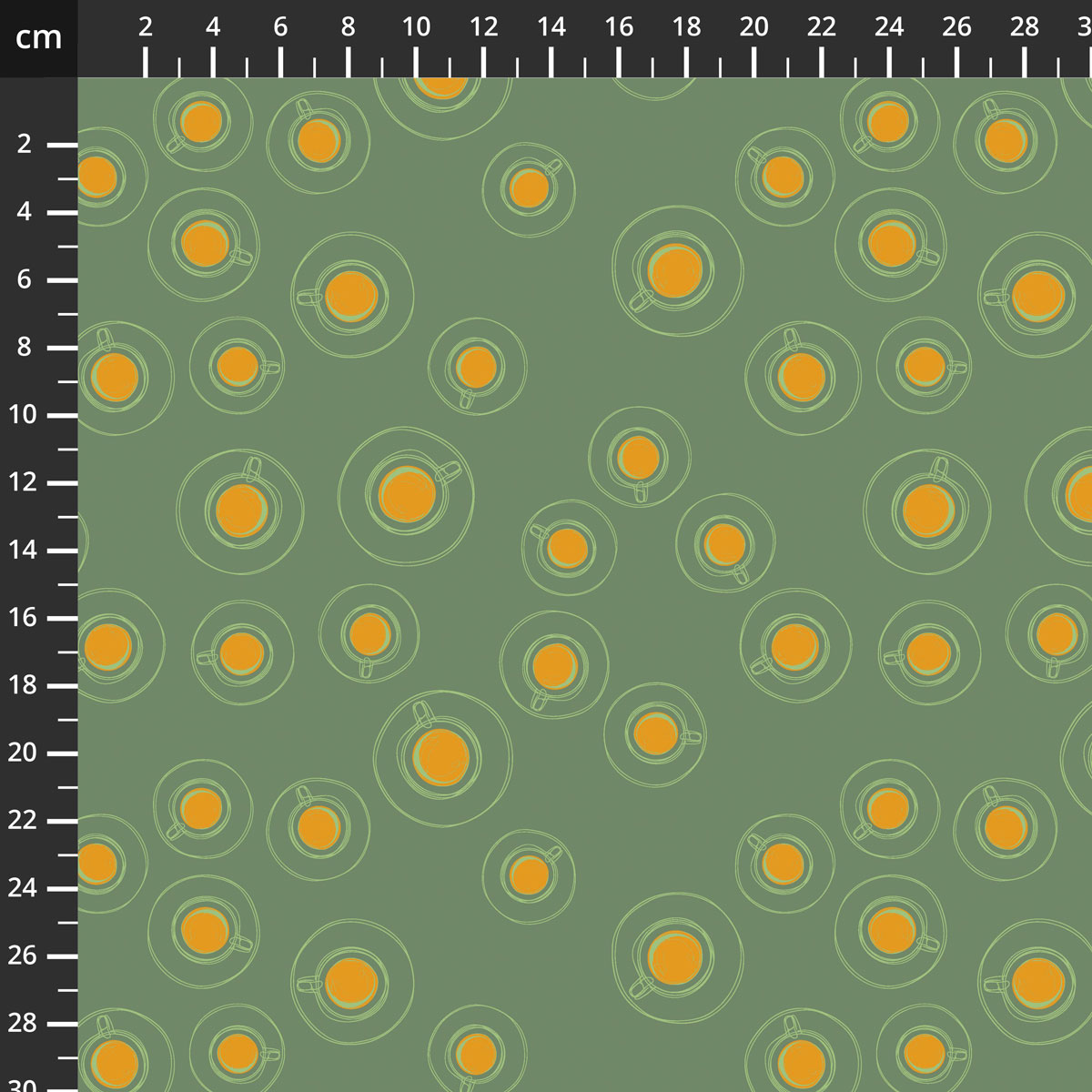Click the 18 label on the vertical ruler

[x=24, y=685]
